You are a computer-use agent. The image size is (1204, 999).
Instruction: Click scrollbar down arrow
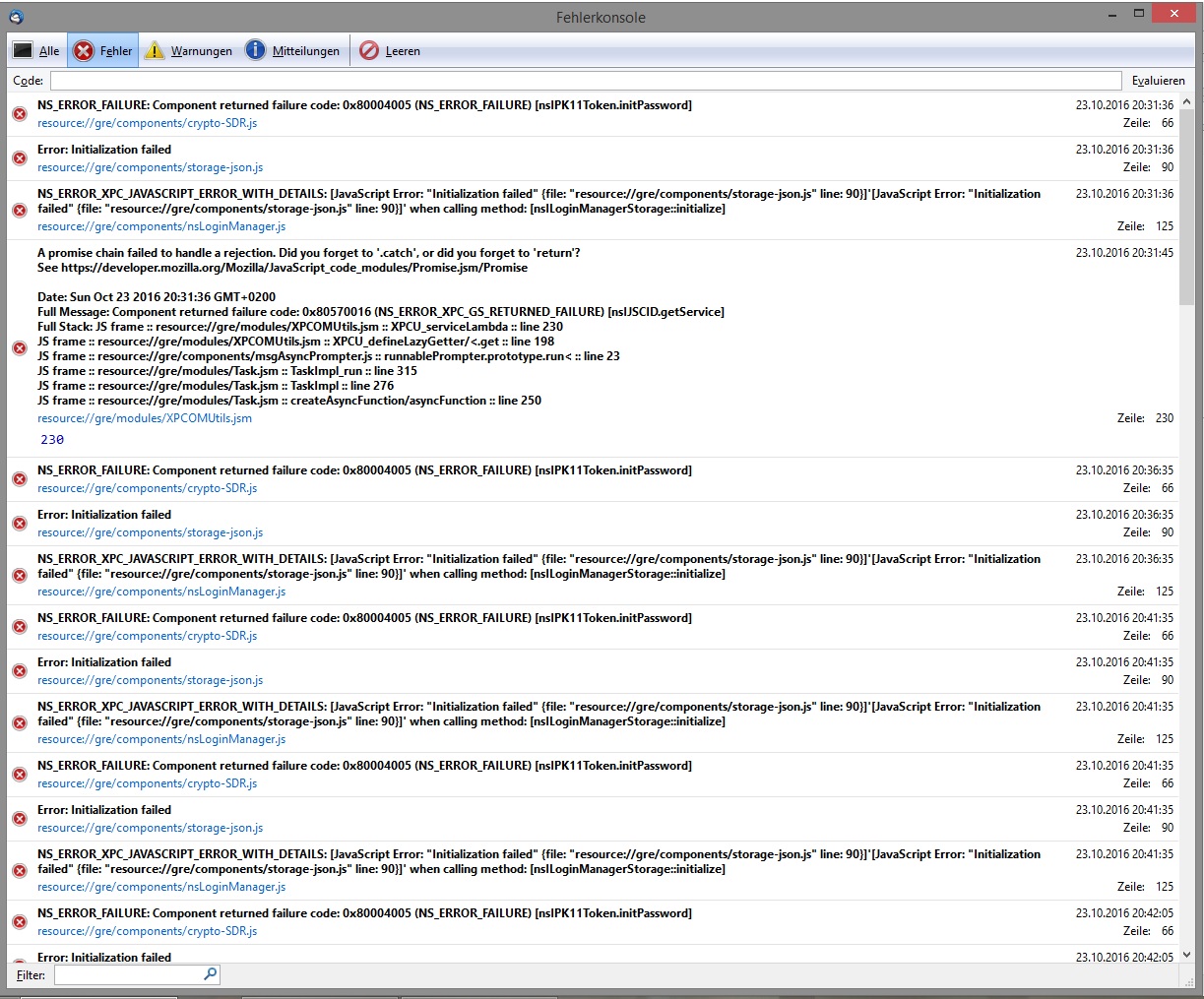coord(1186,955)
